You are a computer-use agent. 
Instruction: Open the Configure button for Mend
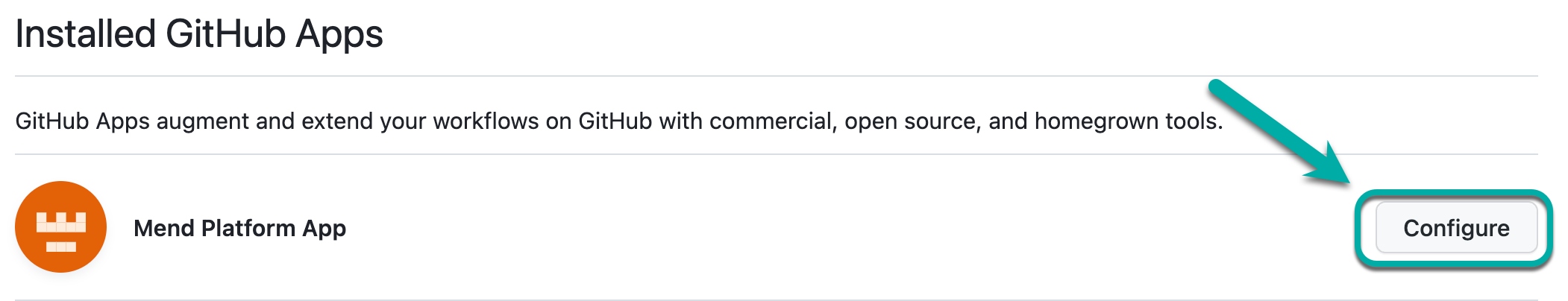click(x=1455, y=228)
